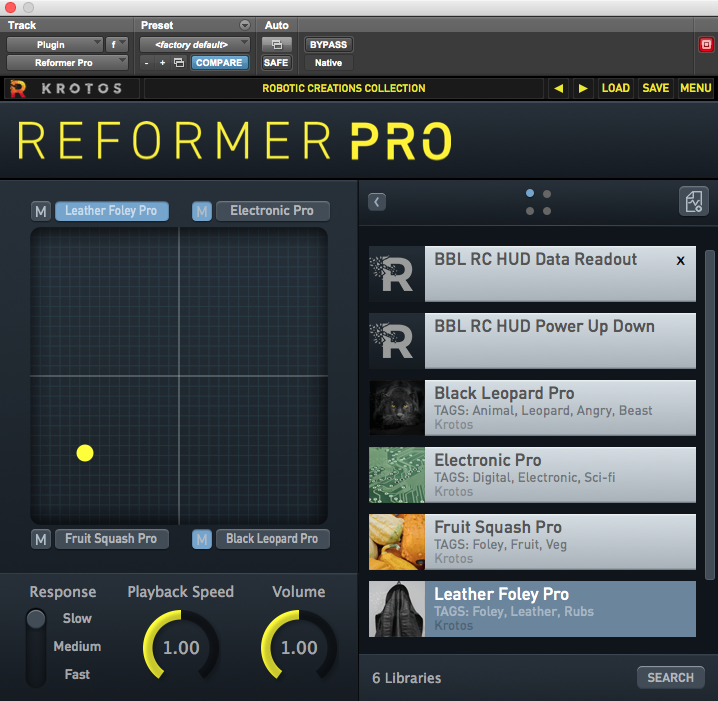Select Leather Foley Pro slot button
The width and height of the screenshot is (718, 701).
[x=112, y=211]
